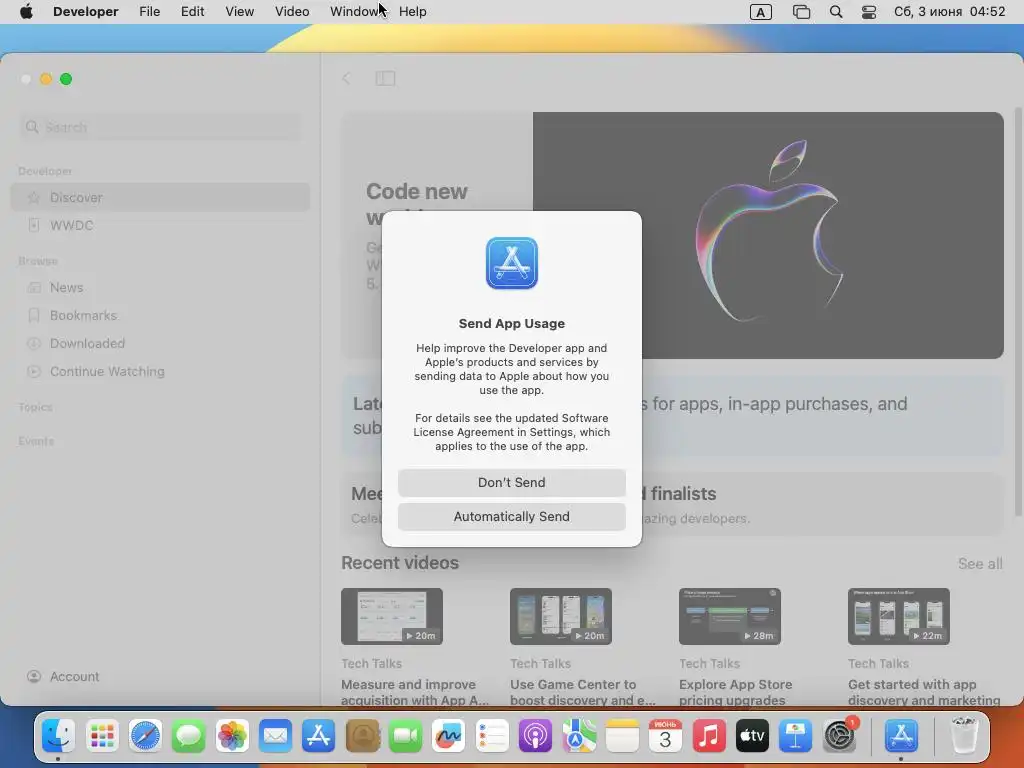
Task: Open Reminders in the Dock
Action: coord(492,736)
